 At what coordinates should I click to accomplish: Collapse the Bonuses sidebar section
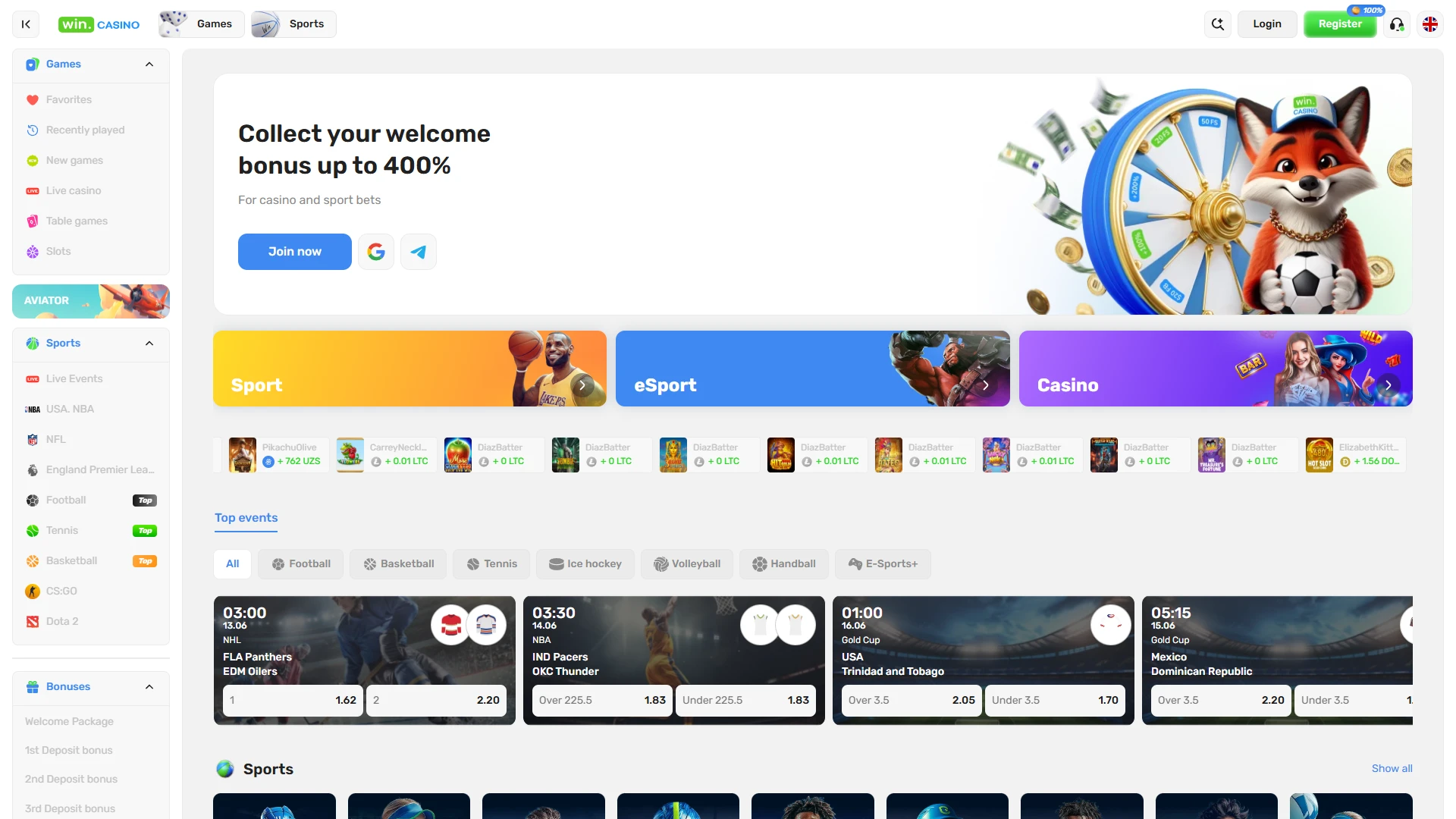(x=149, y=687)
